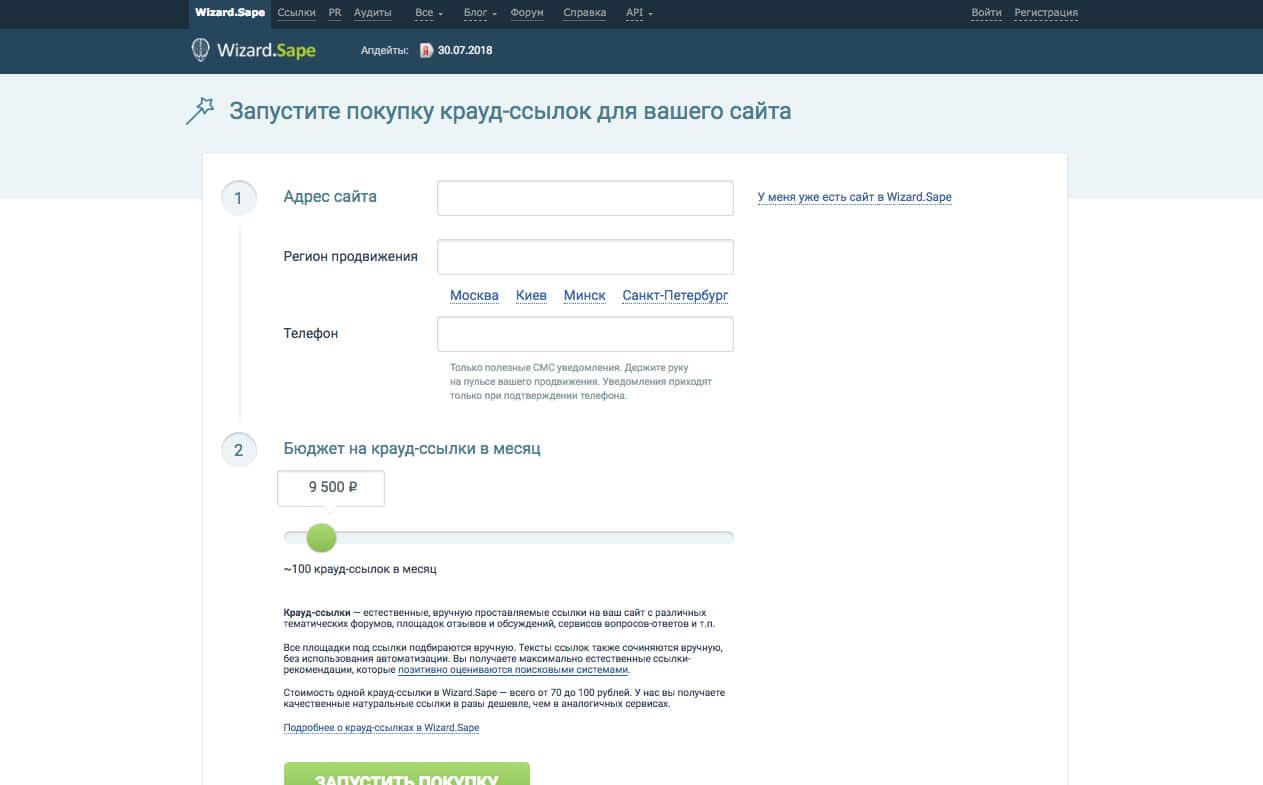Image resolution: width=1263 pixels, height=785 pixels.
Task: Focus the Телефон input field
Action: [x=585, y=334]
